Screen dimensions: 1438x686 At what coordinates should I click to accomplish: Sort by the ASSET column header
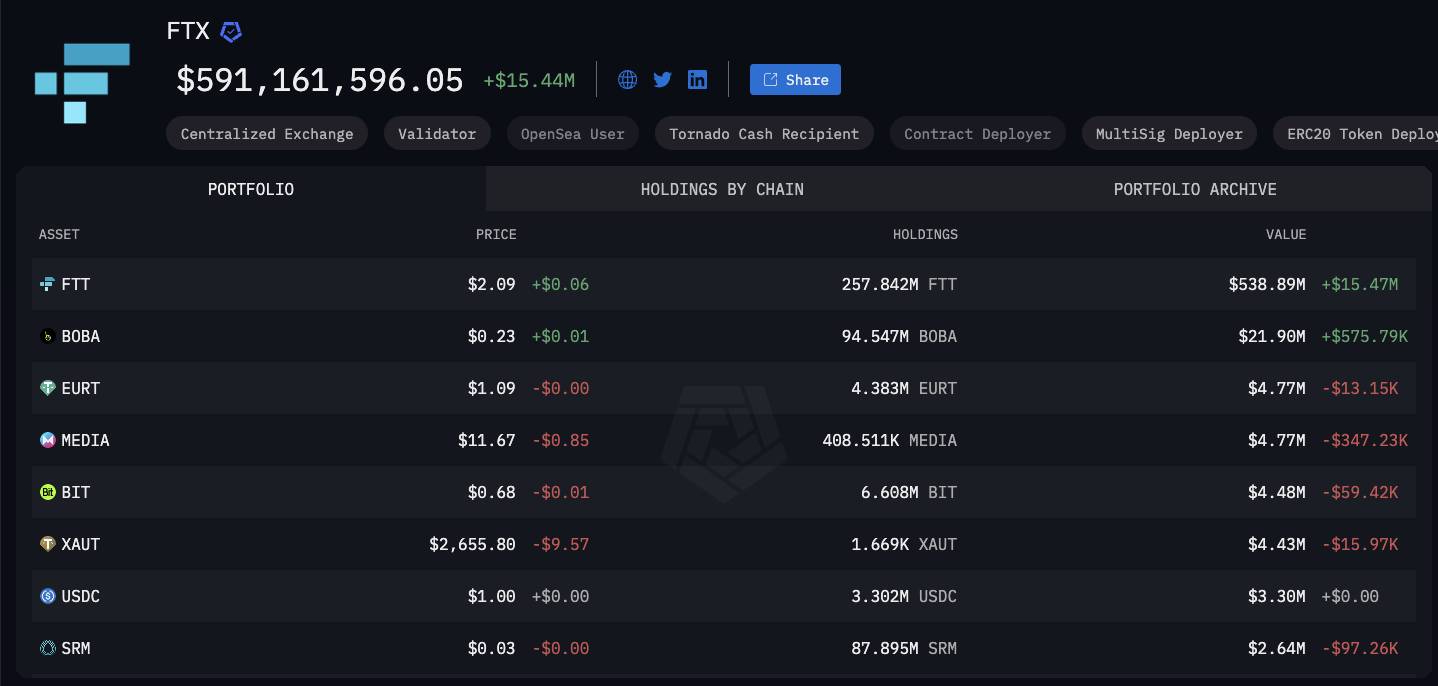[59, 234]
